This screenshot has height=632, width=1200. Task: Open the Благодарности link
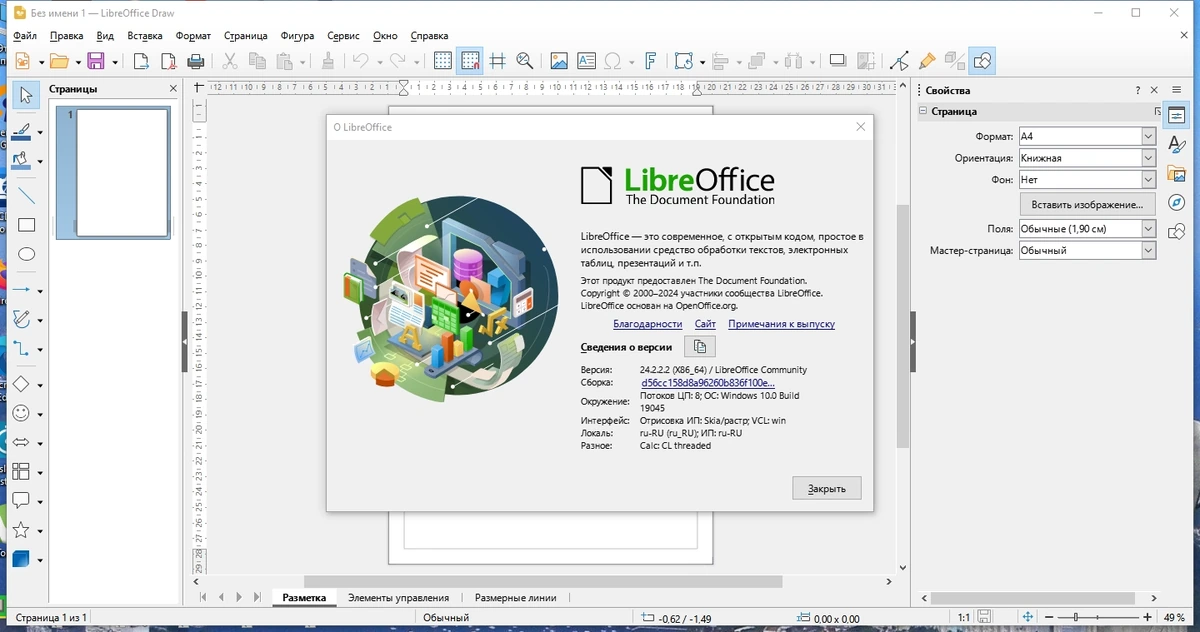[x=648, y=324]
